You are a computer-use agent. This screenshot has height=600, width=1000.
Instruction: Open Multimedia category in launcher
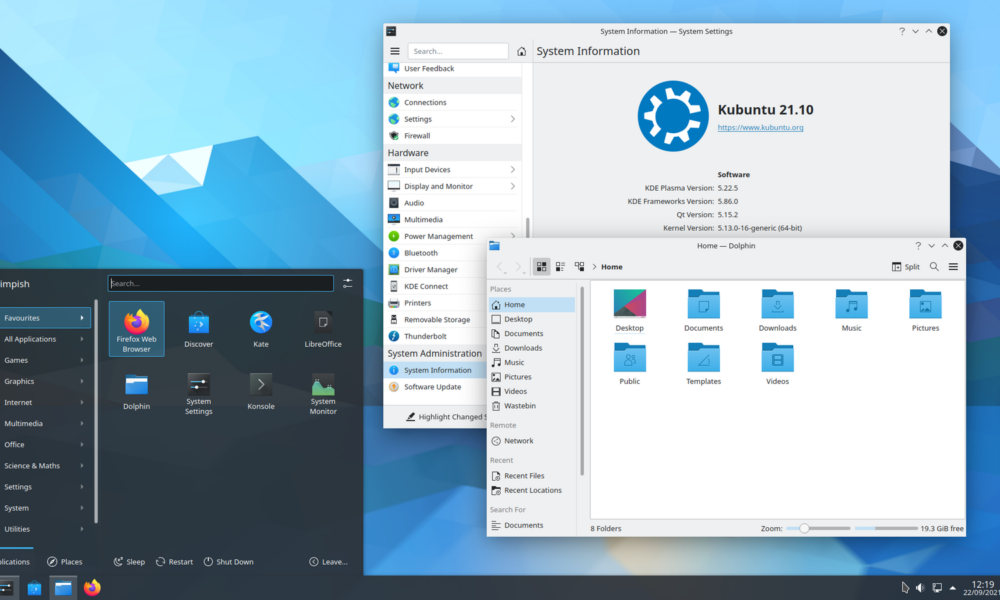pyautogui.click(x=45, y=423)
